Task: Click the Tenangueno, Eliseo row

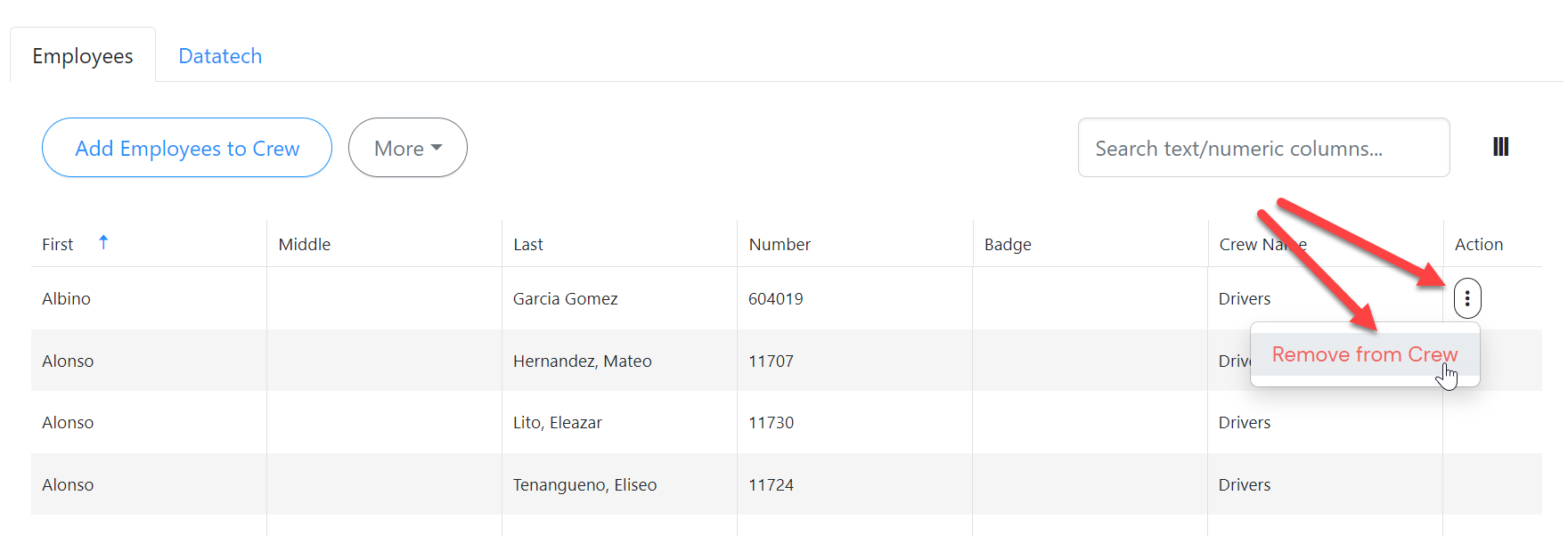Action: [x=584, y=485]
